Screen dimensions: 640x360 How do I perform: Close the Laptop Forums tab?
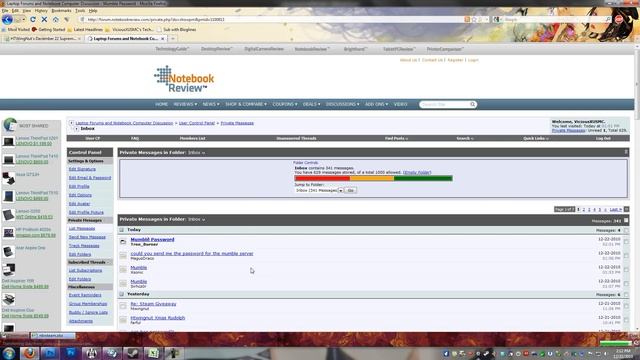click(x=162, y=39)
